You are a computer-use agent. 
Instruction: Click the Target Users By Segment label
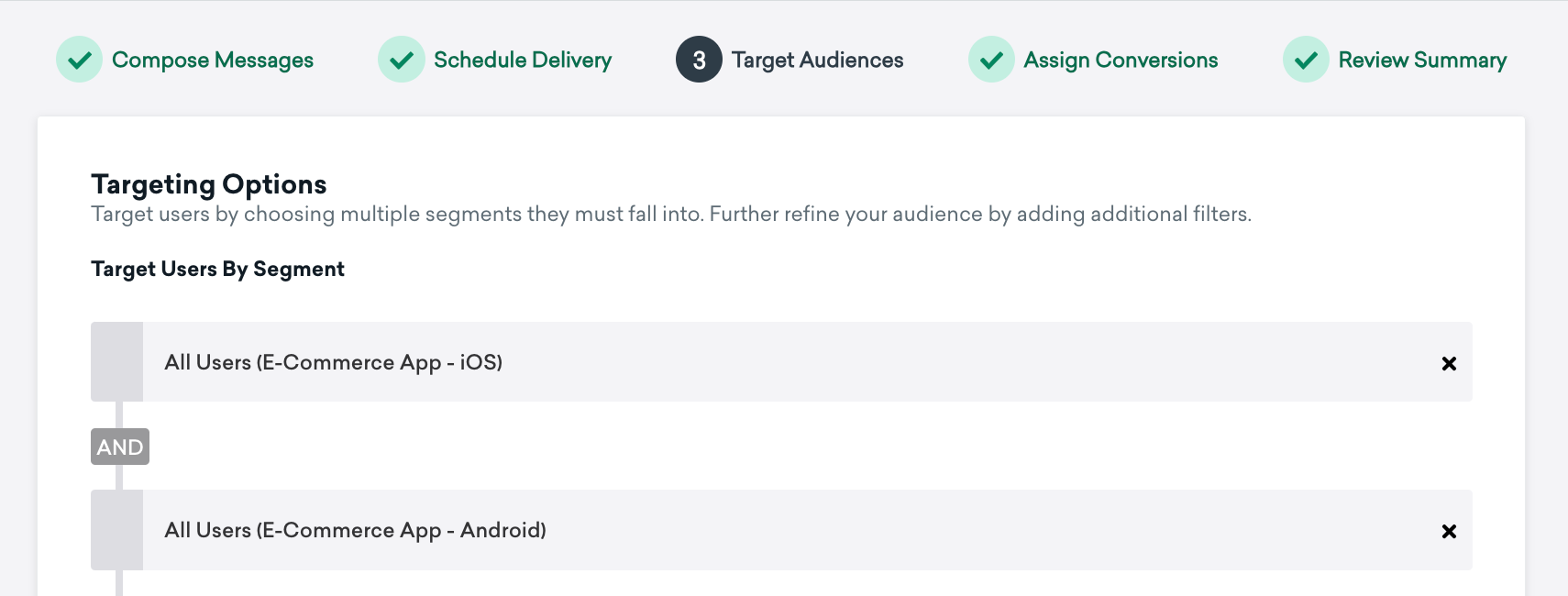coord(217,269)
